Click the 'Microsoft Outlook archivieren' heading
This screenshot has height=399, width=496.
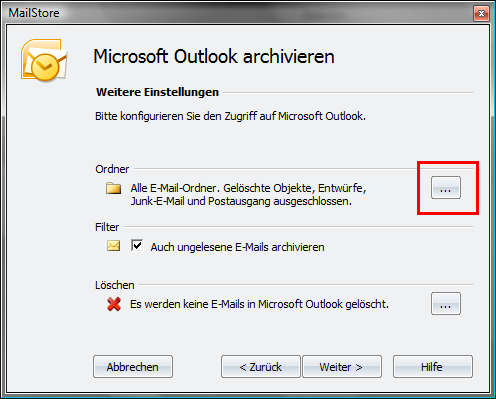[214, 56]
